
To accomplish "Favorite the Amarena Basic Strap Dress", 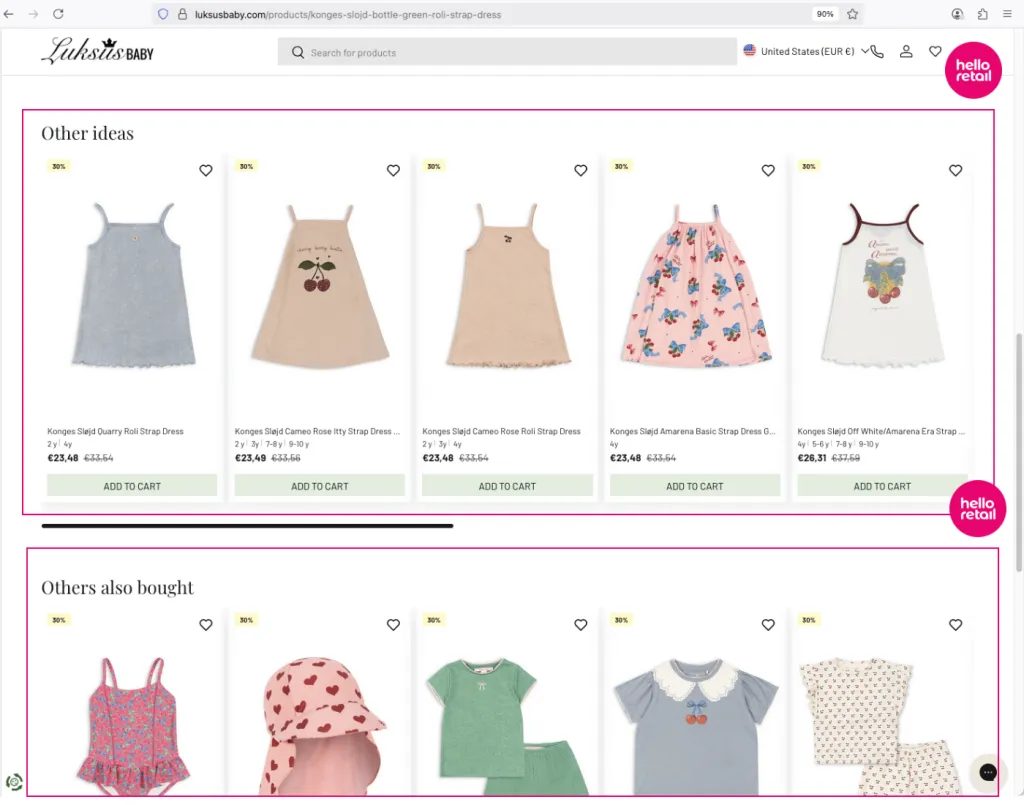I will 768,170.
